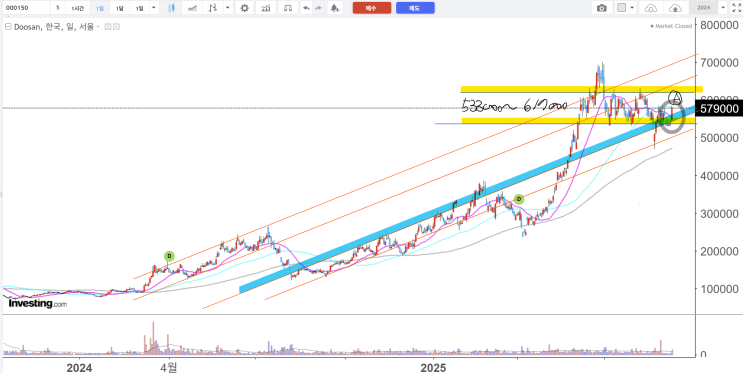Screen dimensions: 743x373
Task: Click the 579000 current price label
Action: pos(719,109)
